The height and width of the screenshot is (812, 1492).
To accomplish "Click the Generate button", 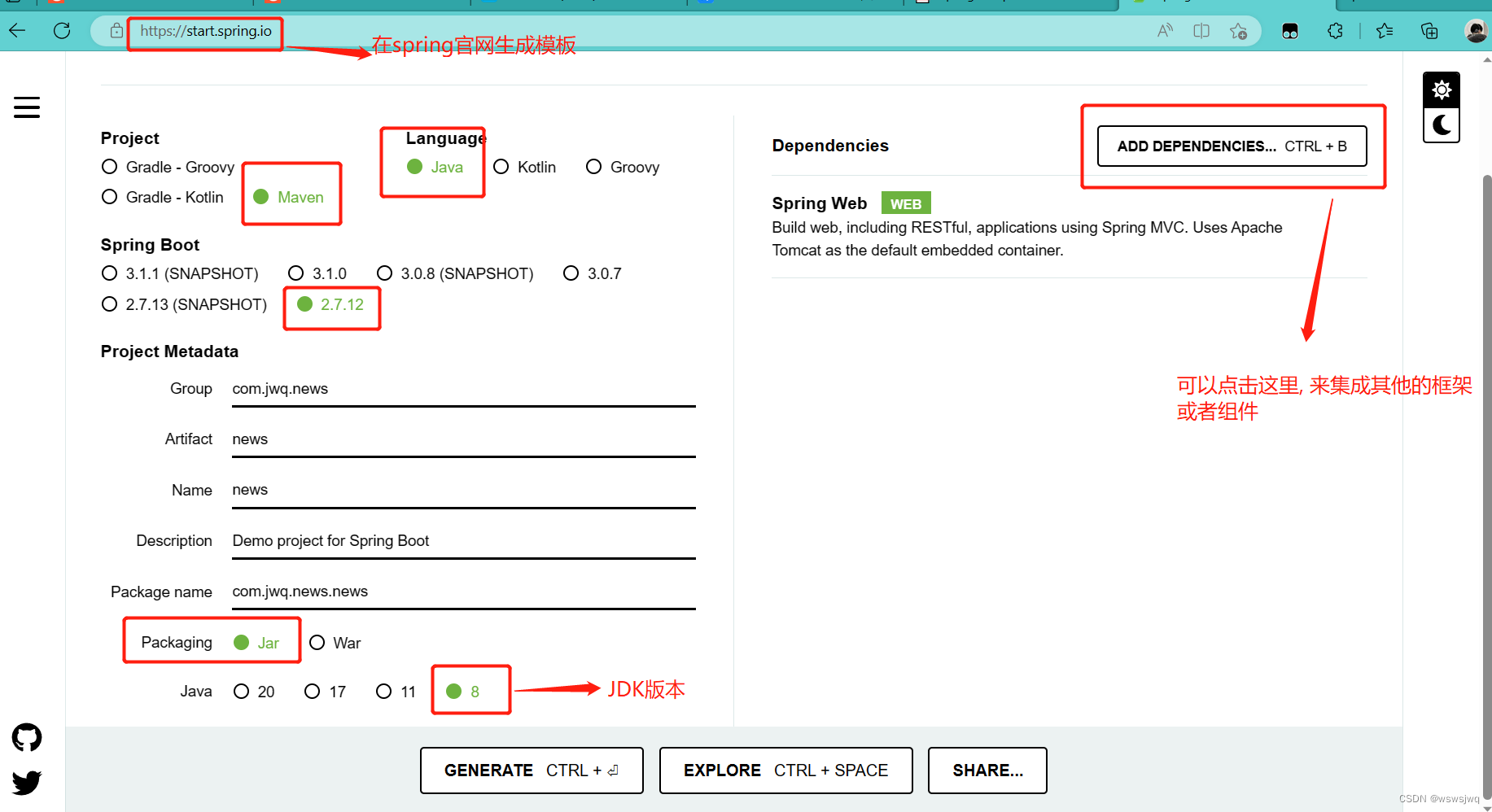I will [x=532, y=771].
